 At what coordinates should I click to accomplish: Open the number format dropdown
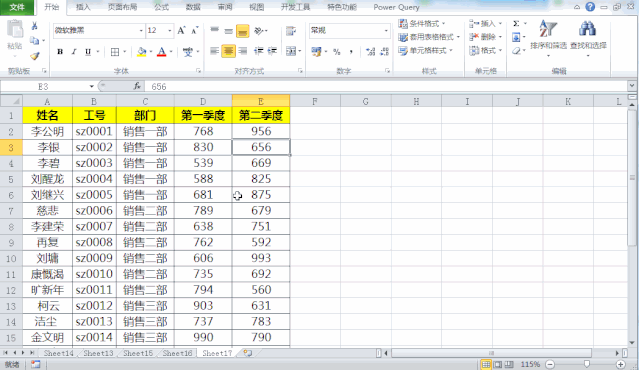tap(386, 31)
